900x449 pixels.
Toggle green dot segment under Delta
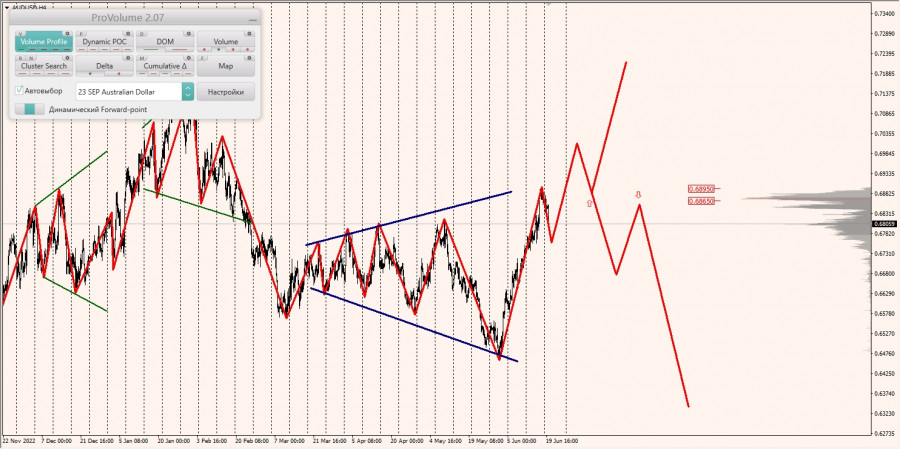pos(90,73)
